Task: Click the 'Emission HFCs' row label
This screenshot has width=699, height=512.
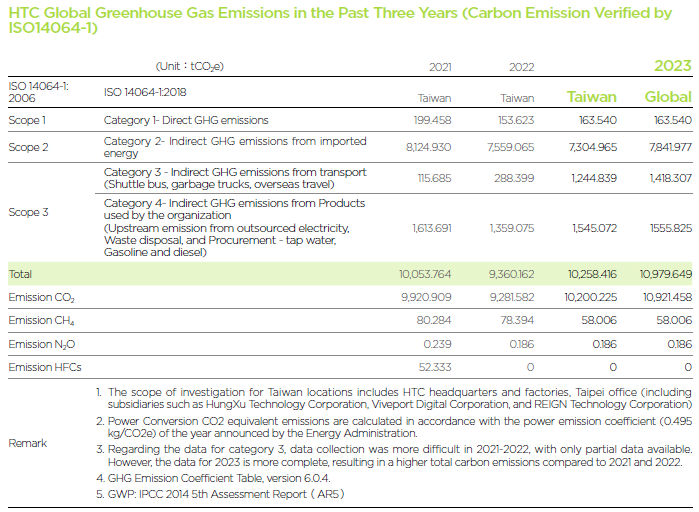Action: pos(45,368)
